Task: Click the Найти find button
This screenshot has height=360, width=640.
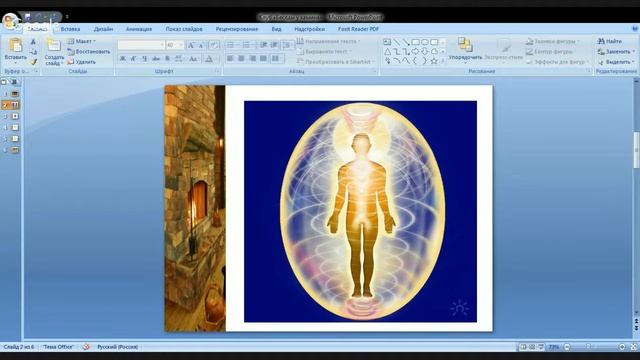Action: click(x=609, y=41)
